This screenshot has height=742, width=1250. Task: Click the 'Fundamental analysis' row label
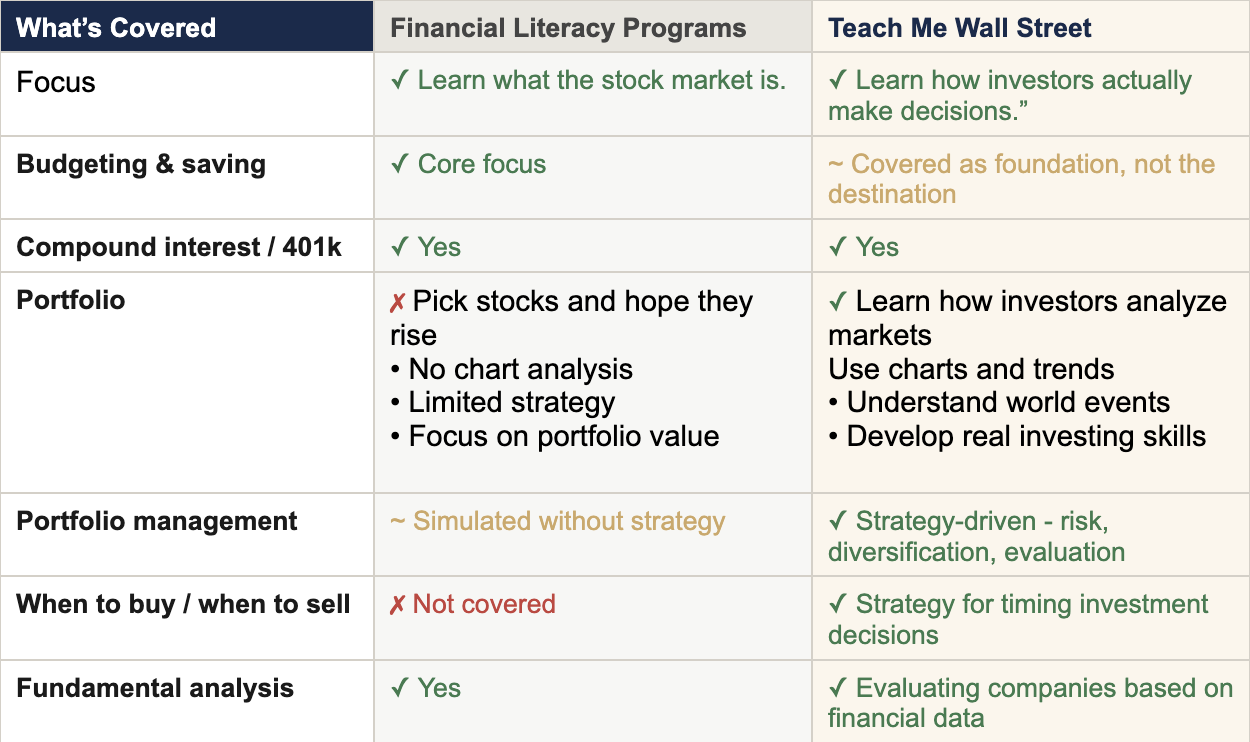[x=155, y=689]
